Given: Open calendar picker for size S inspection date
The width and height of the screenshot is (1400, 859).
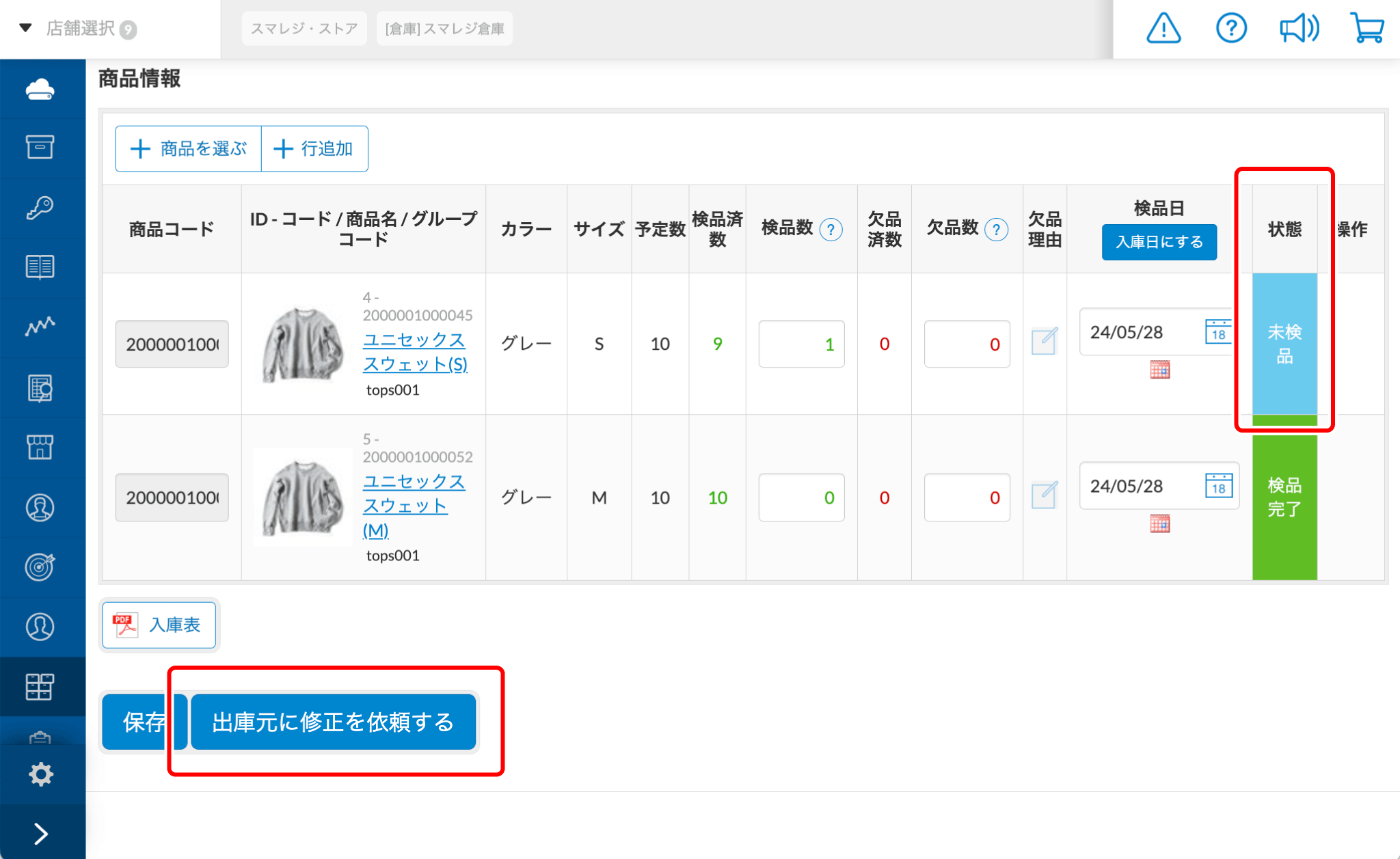Looking at the screenshot, I should point(1218,332).
